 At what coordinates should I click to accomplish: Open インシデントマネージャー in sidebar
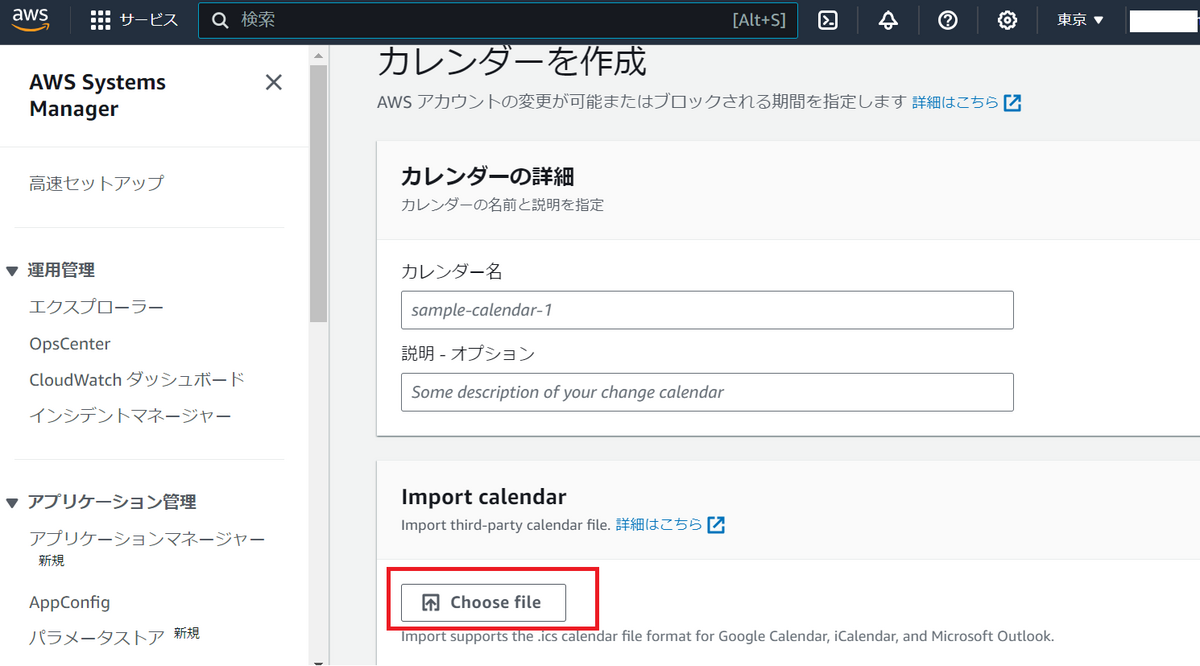pos(130,416)
